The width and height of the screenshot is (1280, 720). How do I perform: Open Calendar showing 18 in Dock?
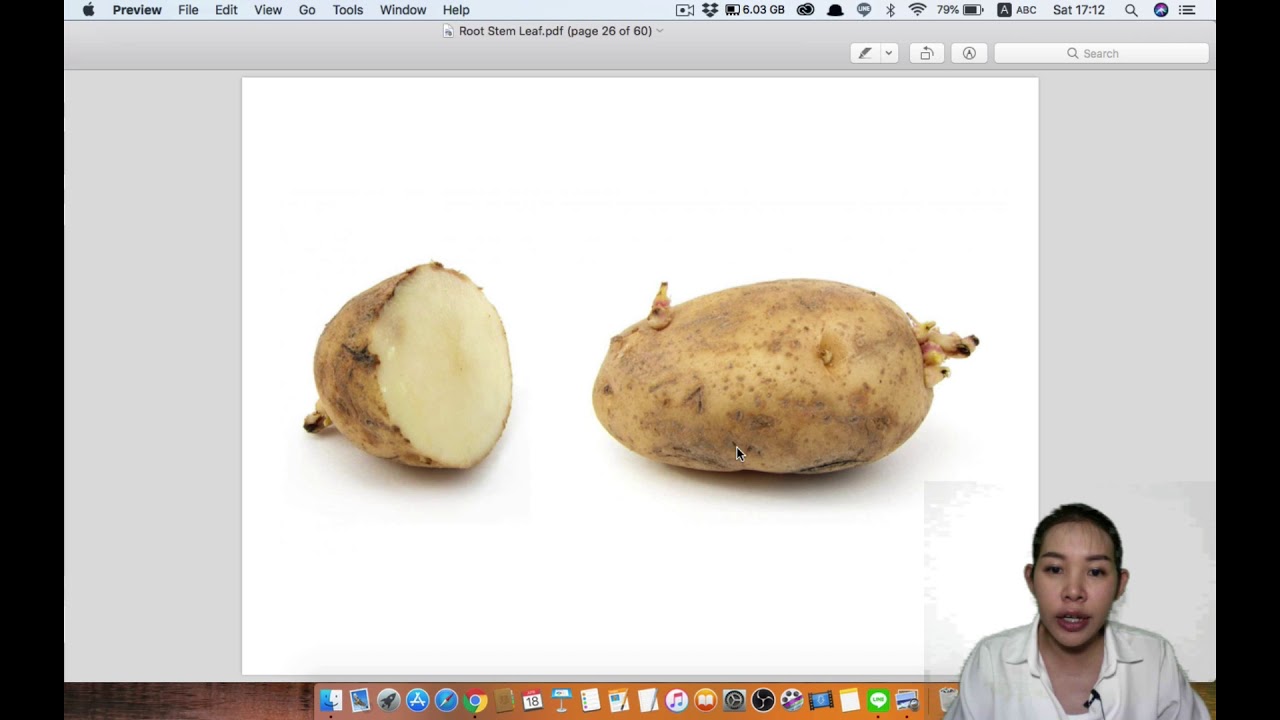tap(532, 701)
